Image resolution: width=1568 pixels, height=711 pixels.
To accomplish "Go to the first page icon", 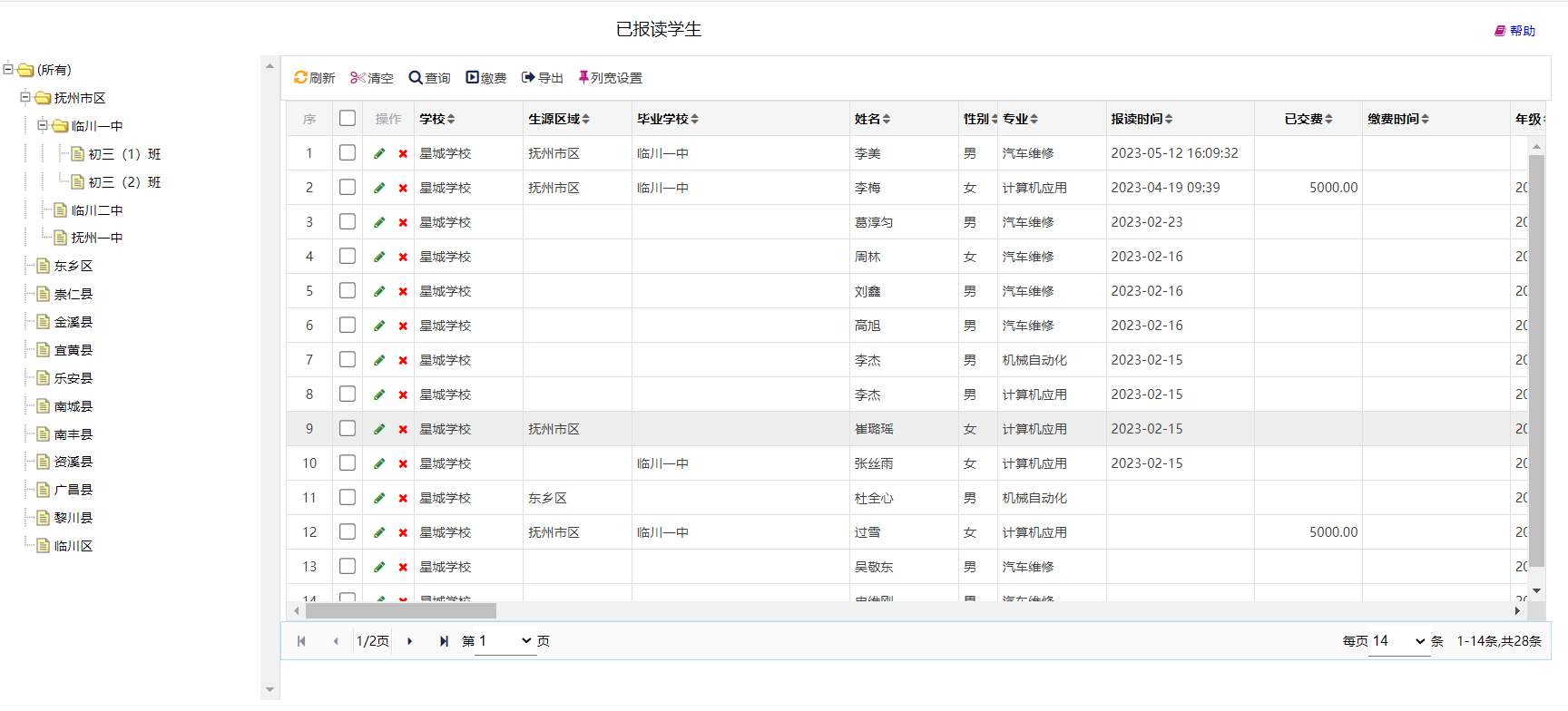I will pos(301,641).
